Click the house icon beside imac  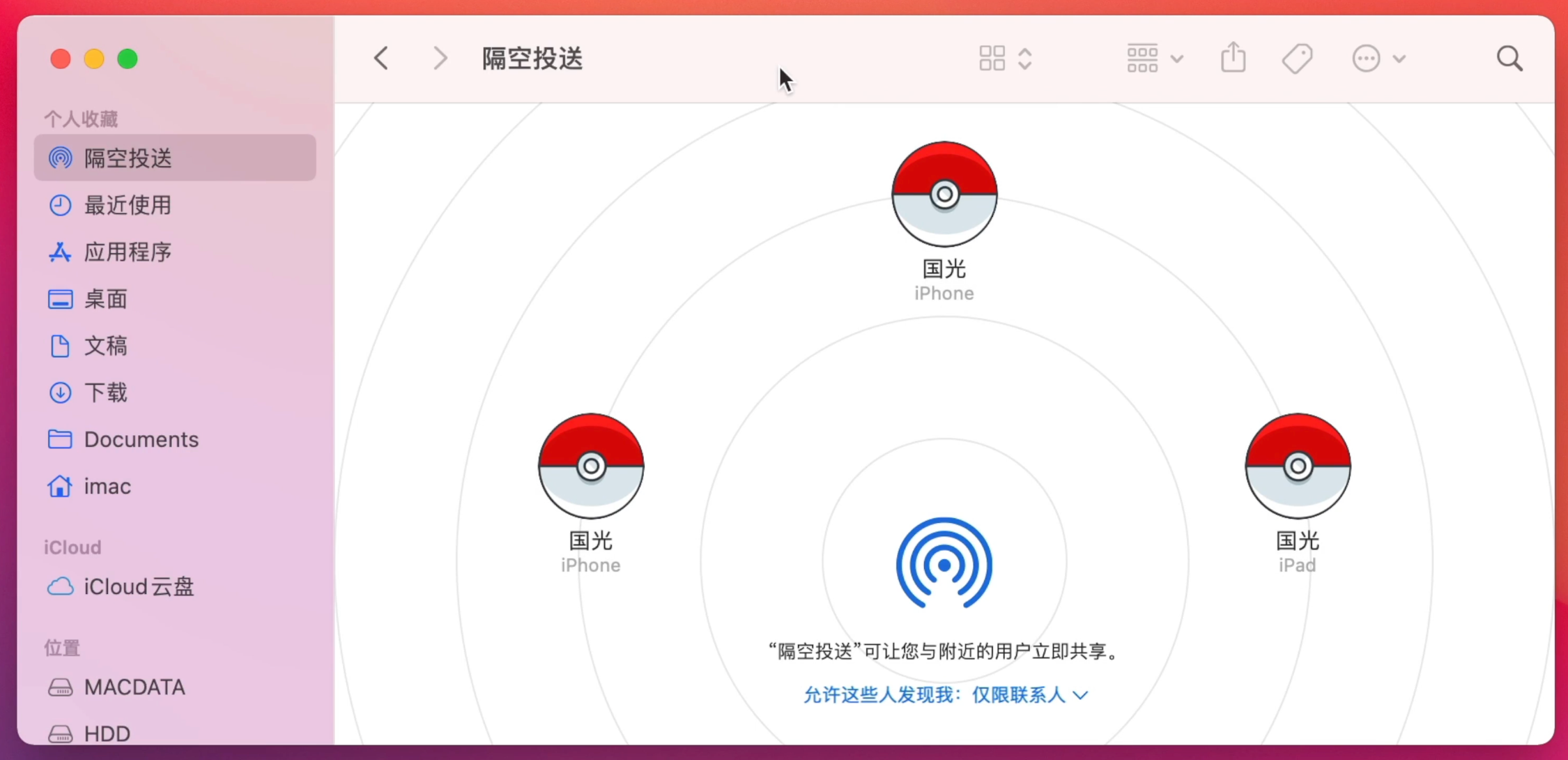60,486
